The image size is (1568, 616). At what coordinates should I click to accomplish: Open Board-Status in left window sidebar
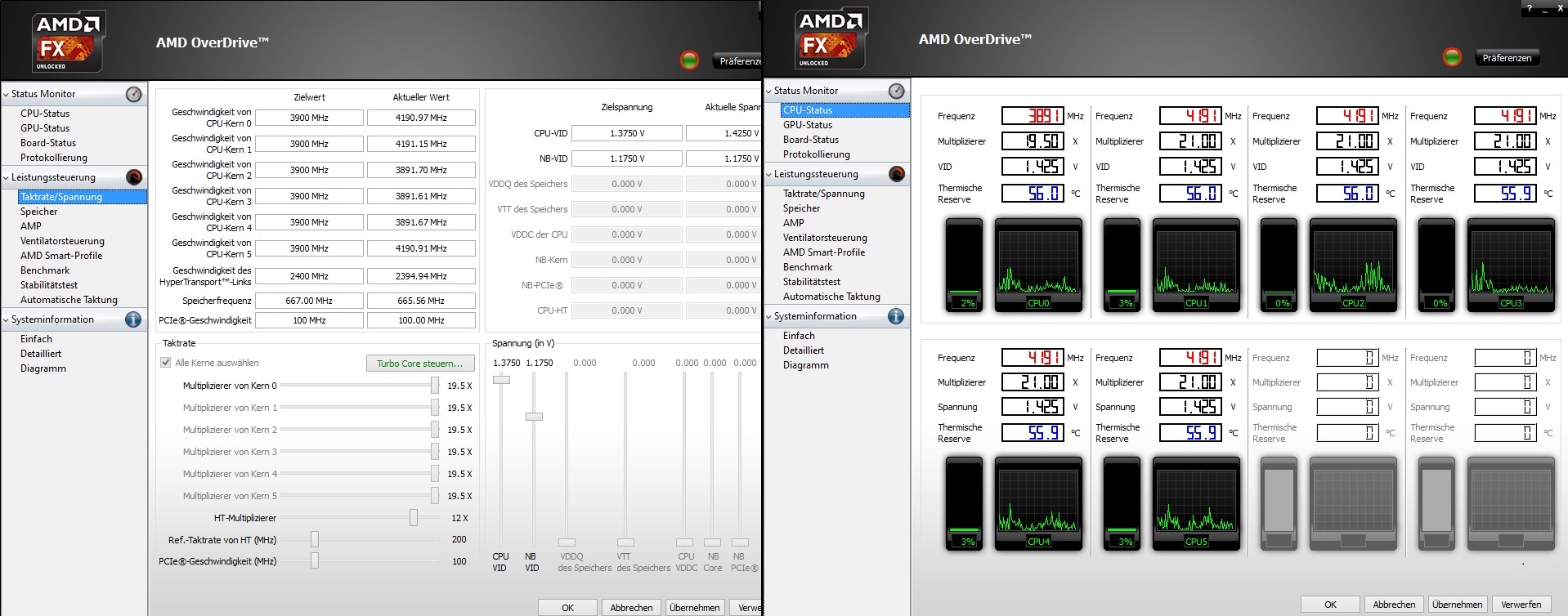(48, 143)
